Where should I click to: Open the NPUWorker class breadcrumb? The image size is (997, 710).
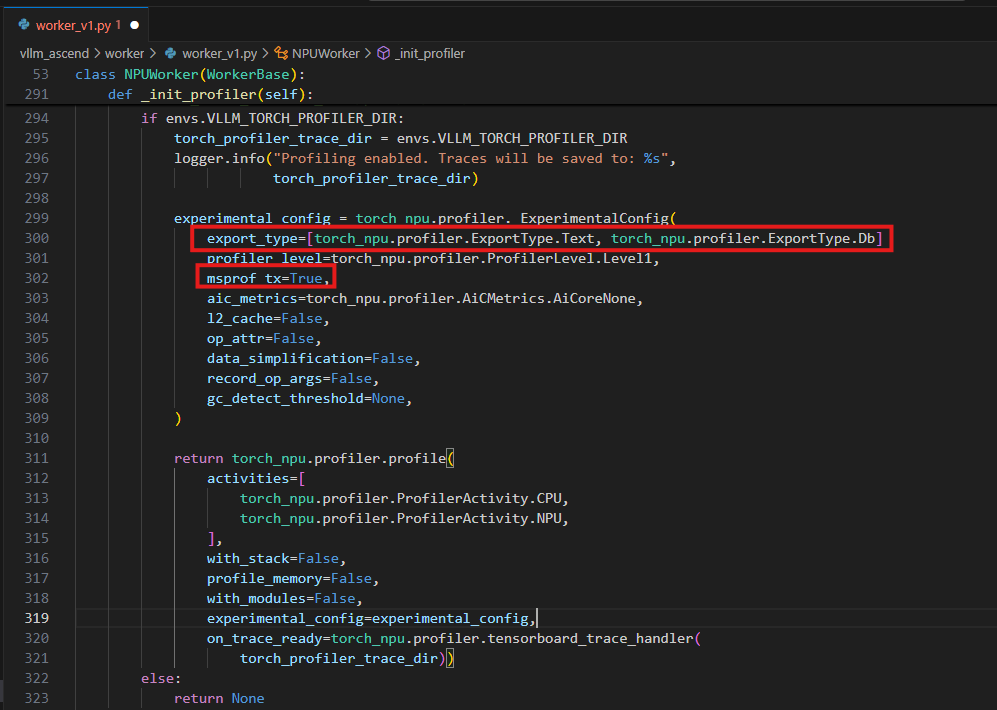pyautogui.click(x=326, y=54)
